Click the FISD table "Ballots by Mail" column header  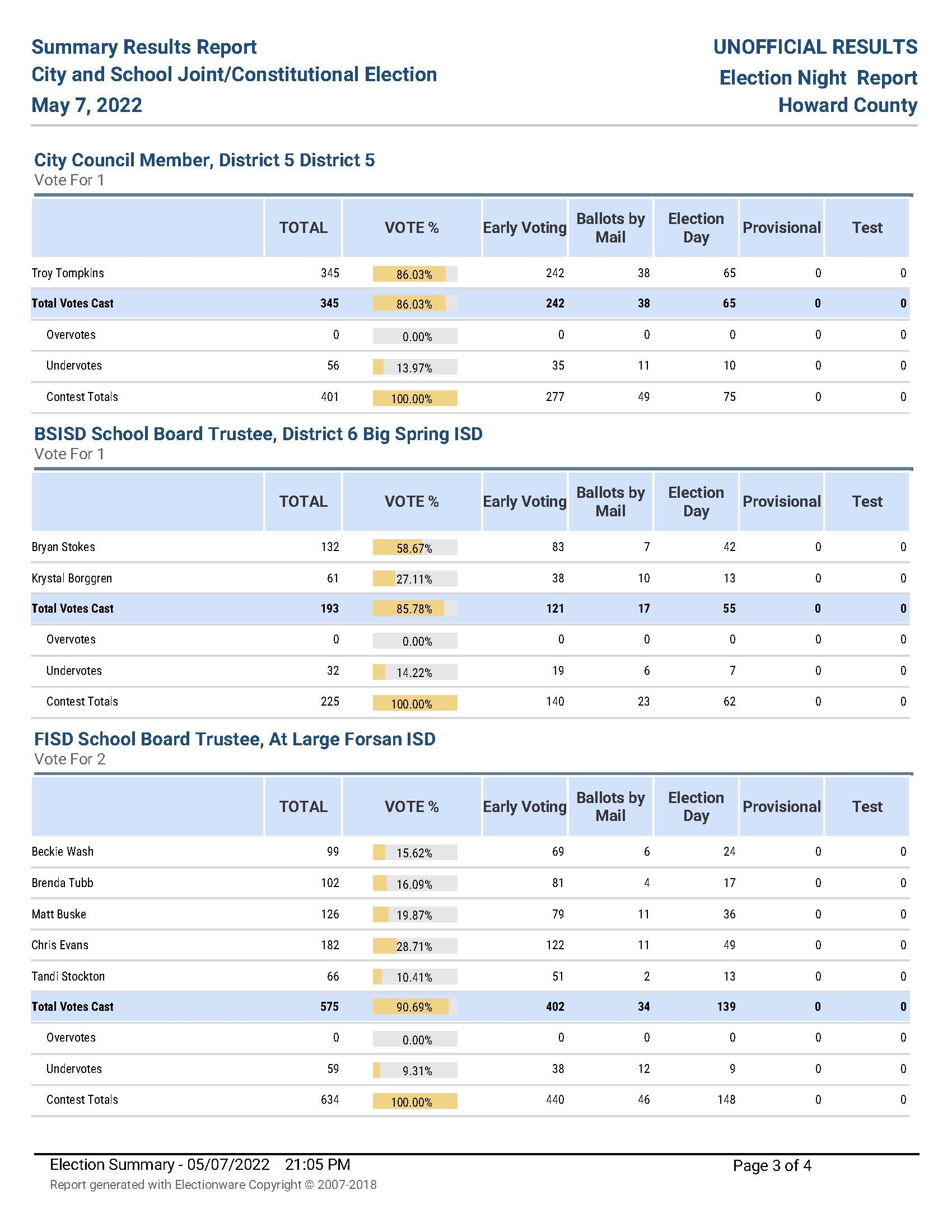pyautogui.click(x=610, y=806)
